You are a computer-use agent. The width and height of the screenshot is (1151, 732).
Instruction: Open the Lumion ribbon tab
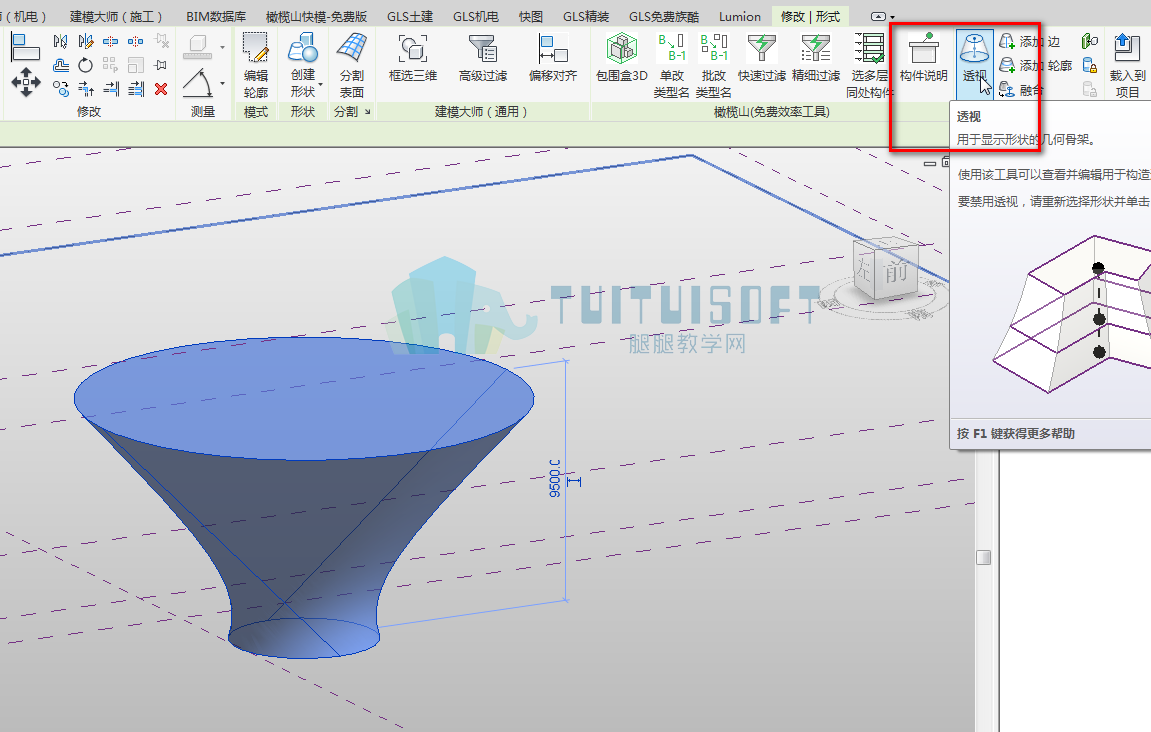tap(740, 16)
